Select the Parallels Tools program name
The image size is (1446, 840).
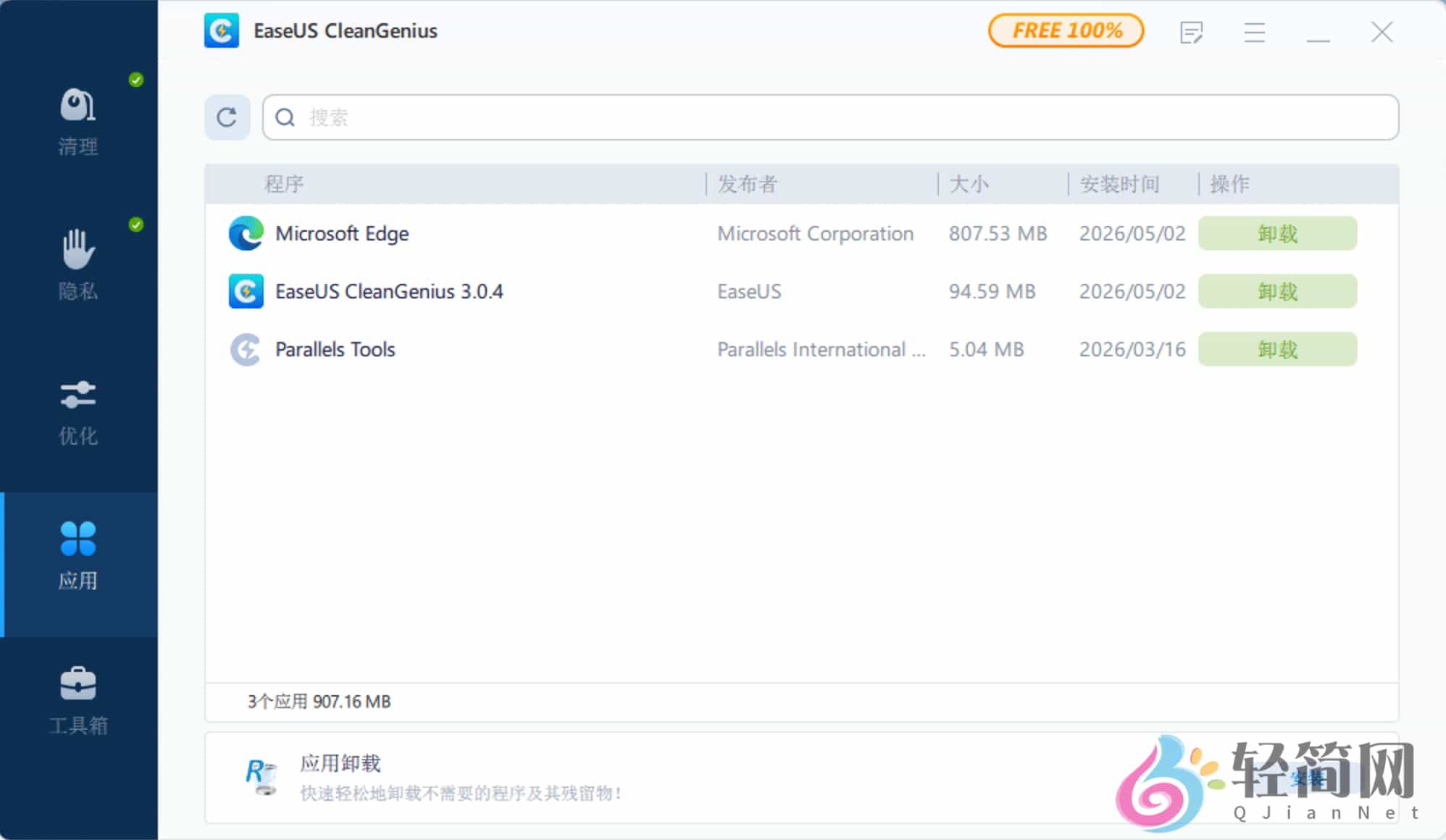pos(335,349)
